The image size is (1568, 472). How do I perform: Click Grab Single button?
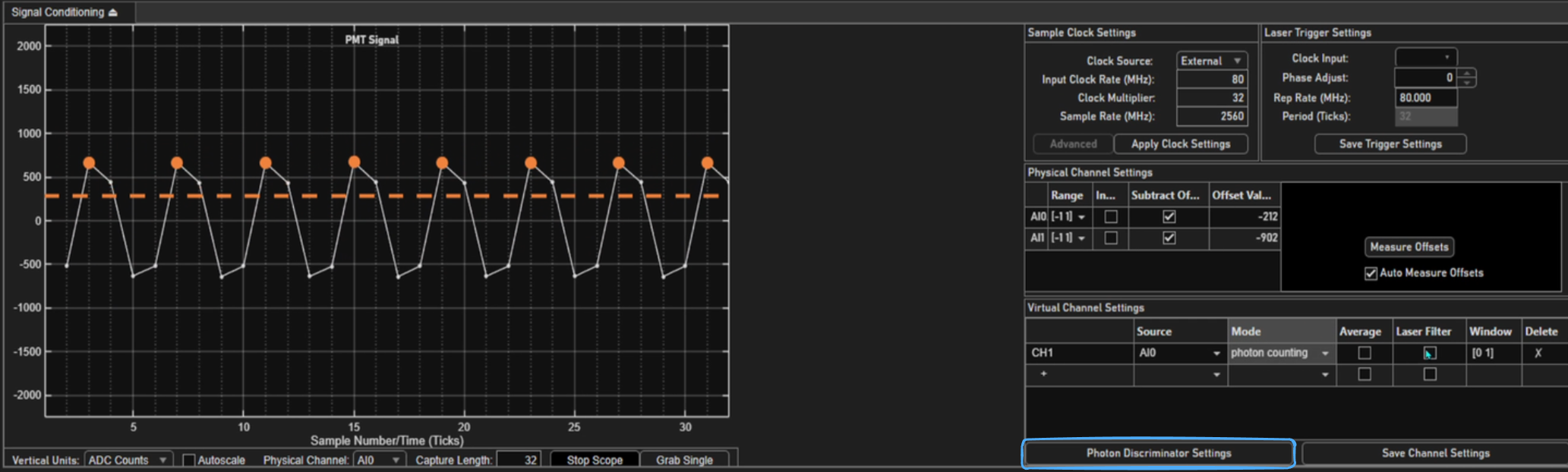pos(683,460)
